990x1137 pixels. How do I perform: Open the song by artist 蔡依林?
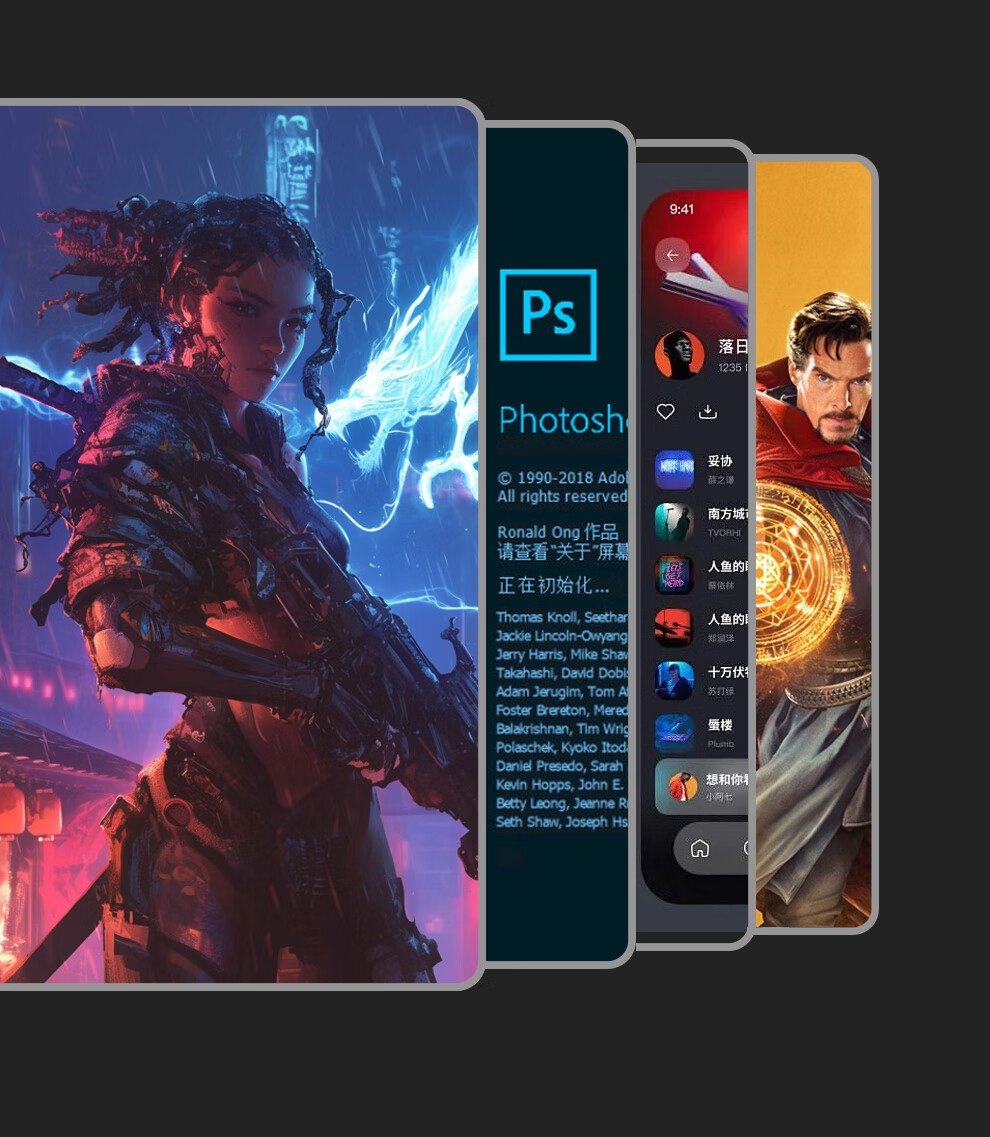(701, 575)
